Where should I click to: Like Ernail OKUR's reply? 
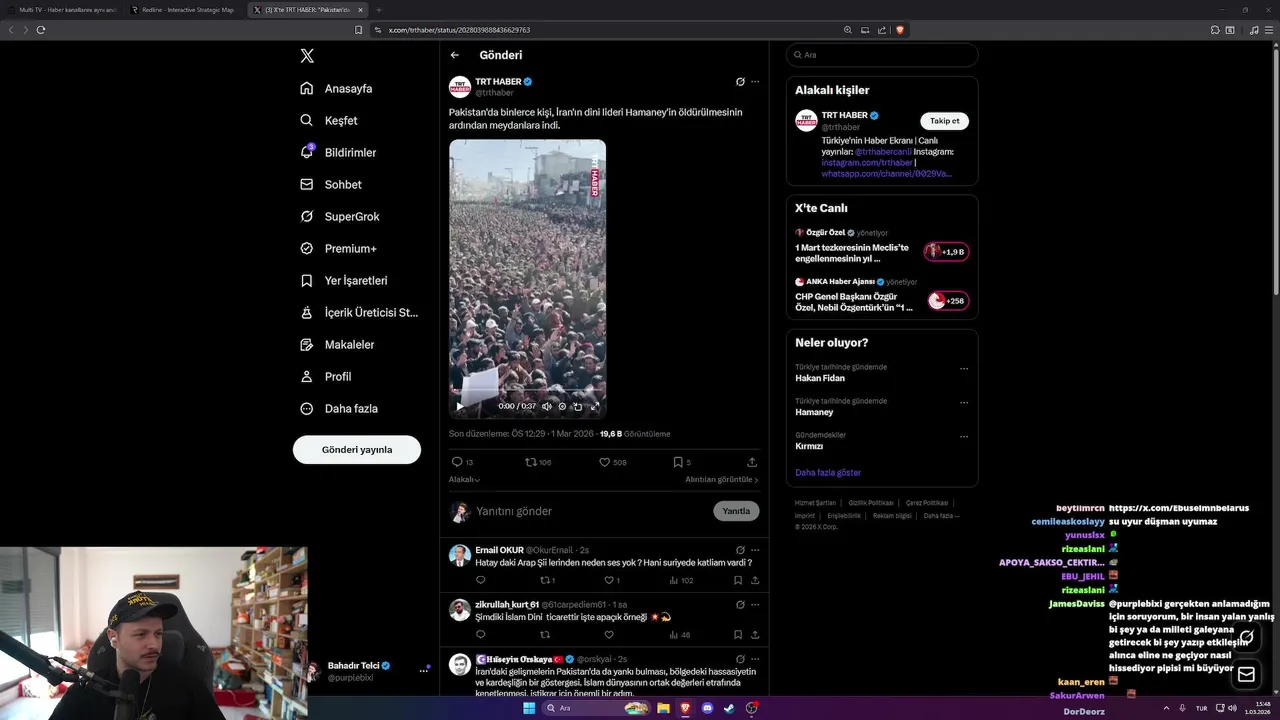(608, 580)
